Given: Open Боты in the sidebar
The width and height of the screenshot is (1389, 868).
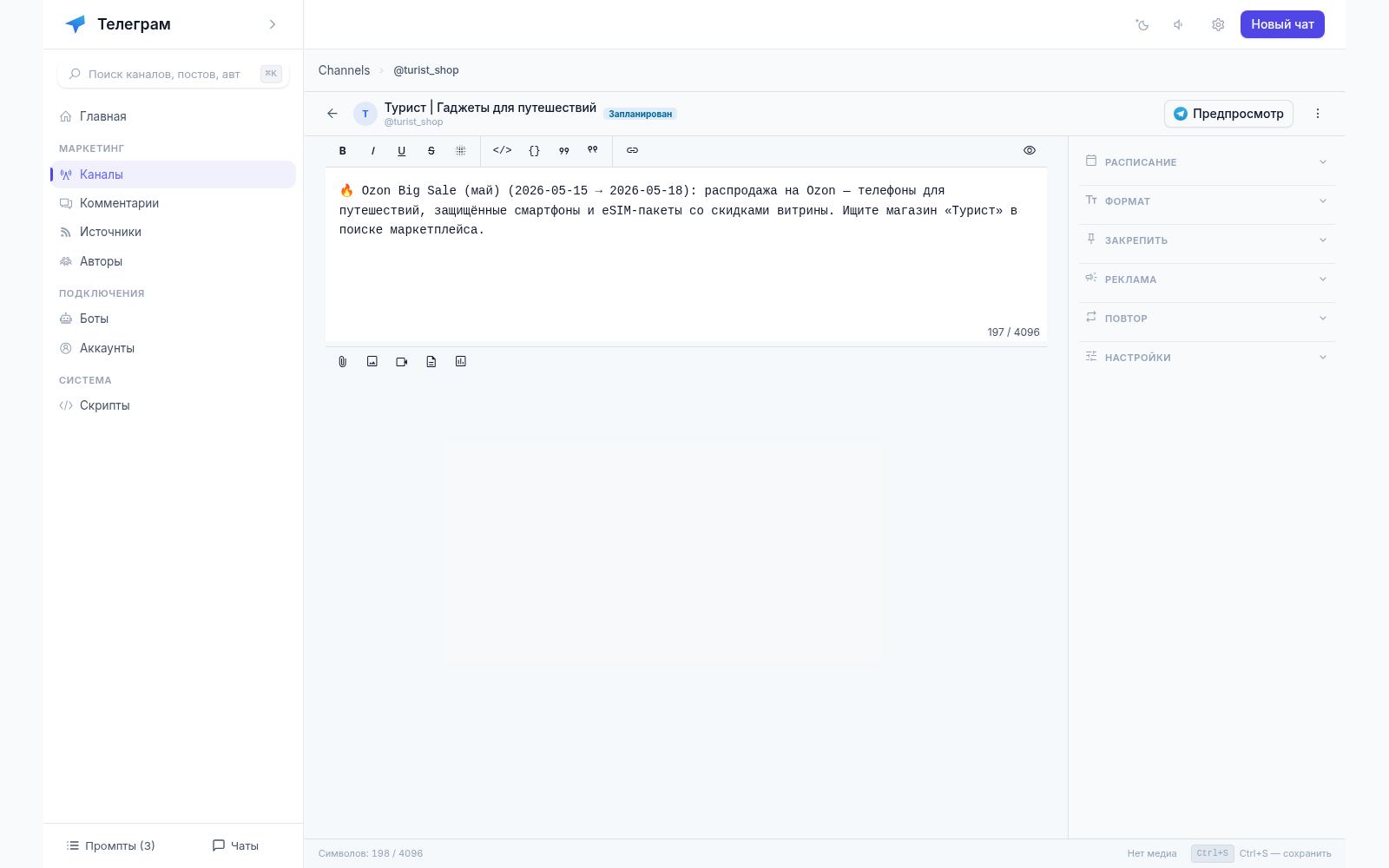Looking at the screenshot, I should 173,319.
